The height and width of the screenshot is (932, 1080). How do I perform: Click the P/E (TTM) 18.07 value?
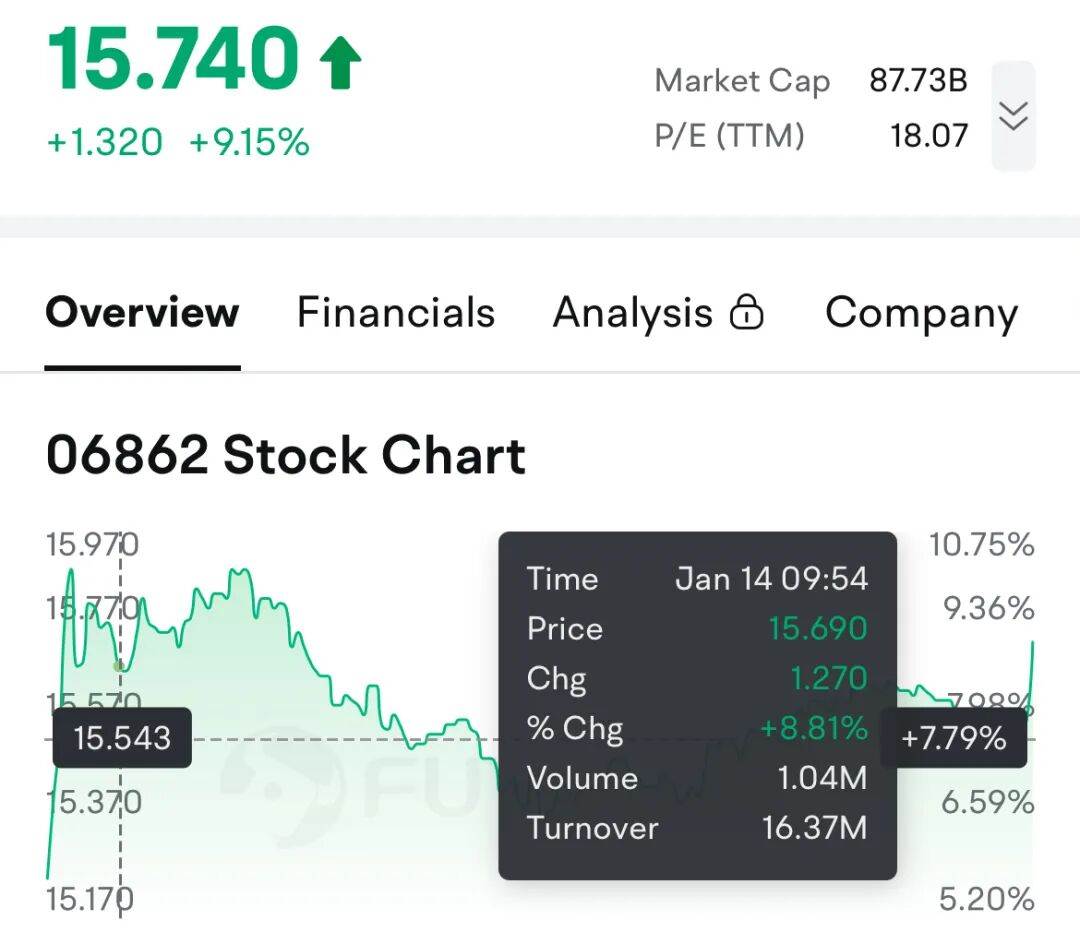coord(929,135)
